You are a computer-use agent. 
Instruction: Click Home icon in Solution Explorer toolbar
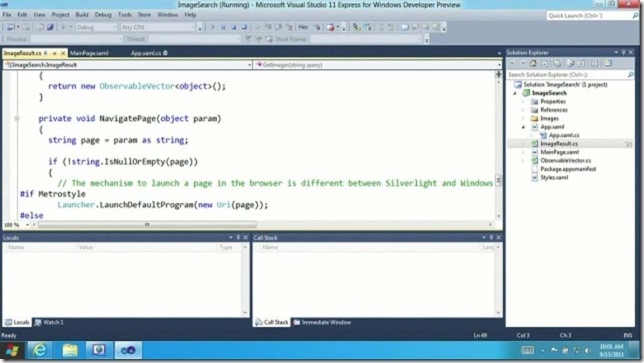[x=533, y=63]
